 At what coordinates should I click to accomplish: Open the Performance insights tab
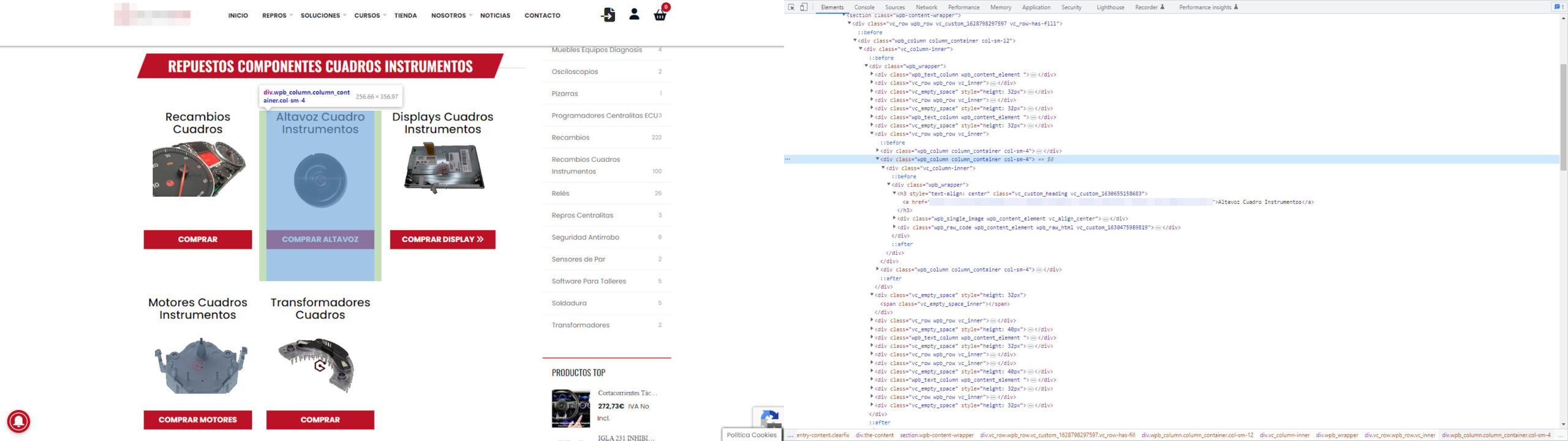(1208, 7)
